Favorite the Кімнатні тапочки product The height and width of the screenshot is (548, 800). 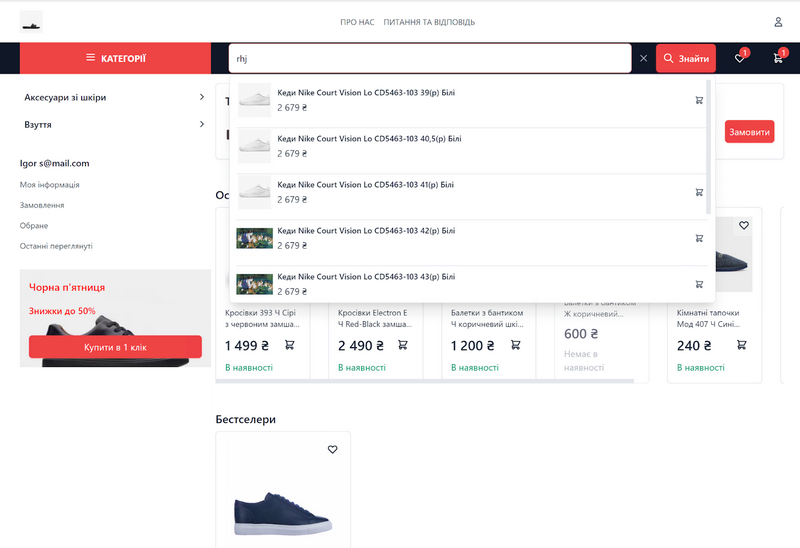743,225
